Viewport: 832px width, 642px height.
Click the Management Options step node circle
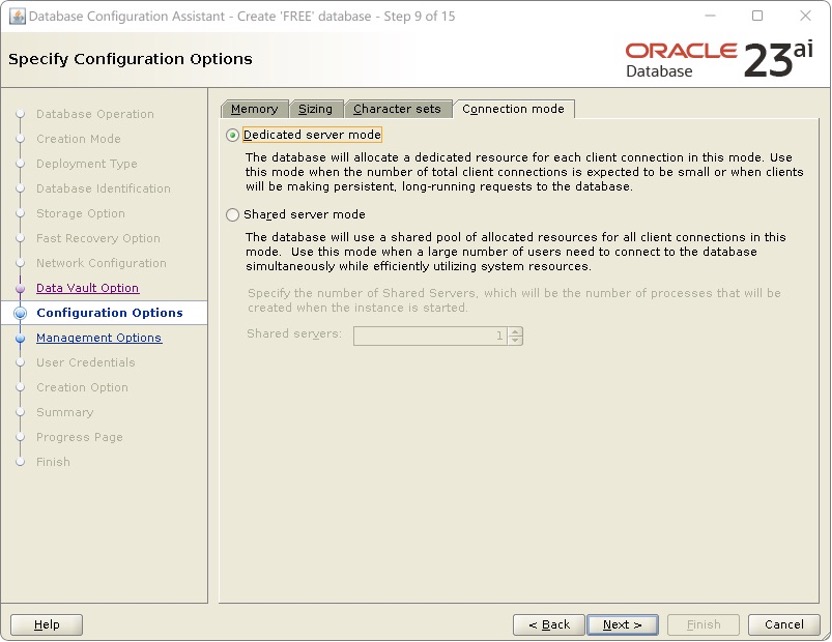tap(22, 338)
